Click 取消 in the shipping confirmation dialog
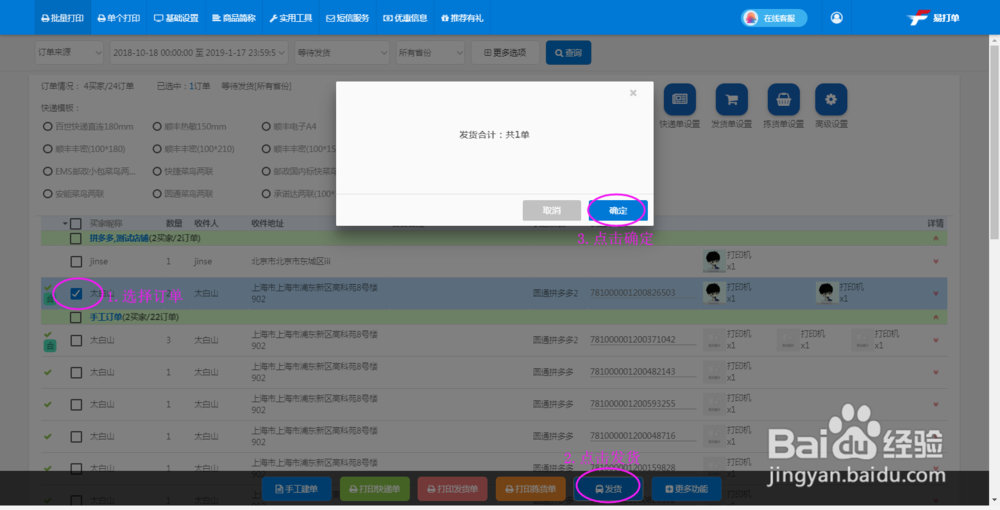This screenshot has height=510, width=1000. point(552,210)
